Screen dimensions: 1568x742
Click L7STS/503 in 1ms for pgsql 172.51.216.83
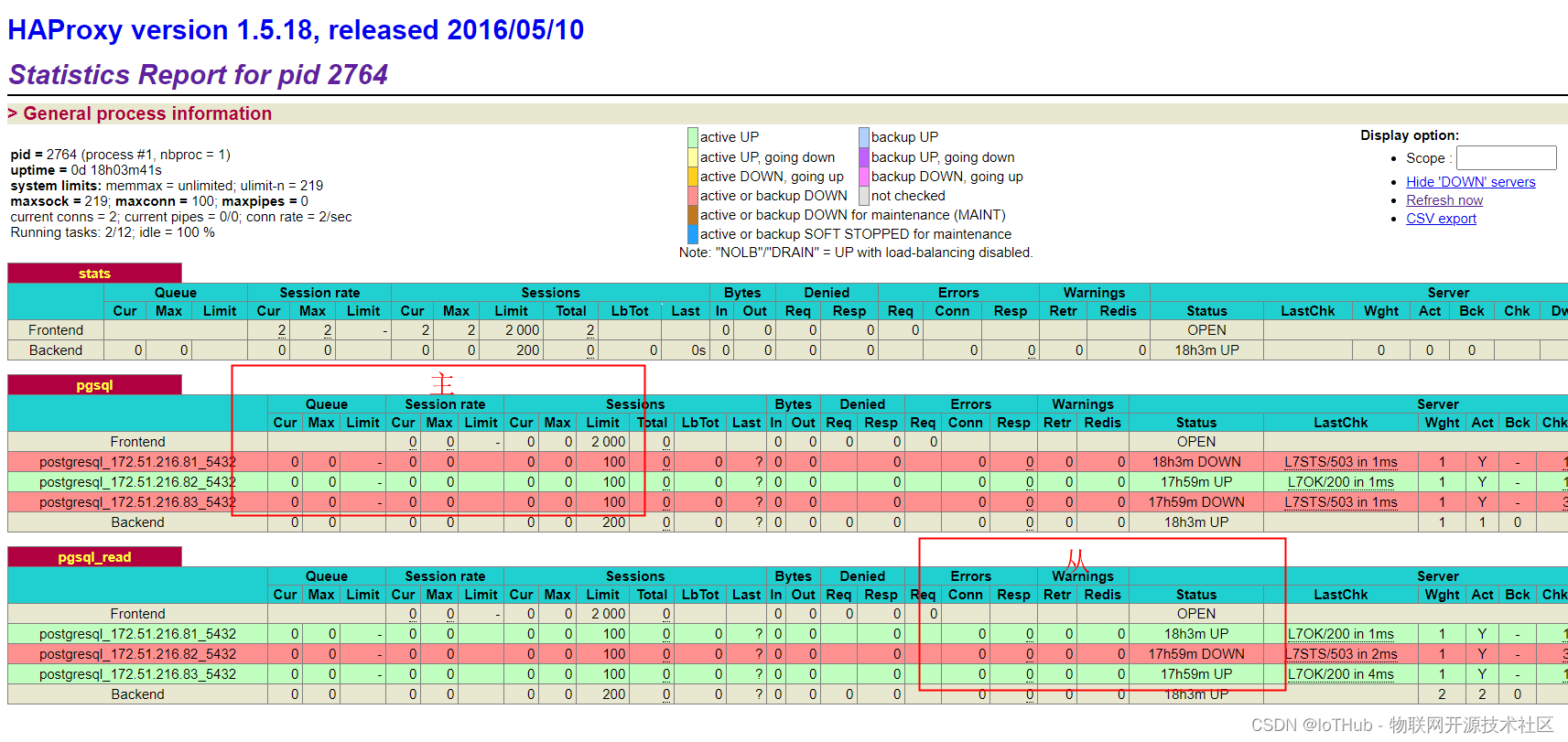click(1340, 502)
